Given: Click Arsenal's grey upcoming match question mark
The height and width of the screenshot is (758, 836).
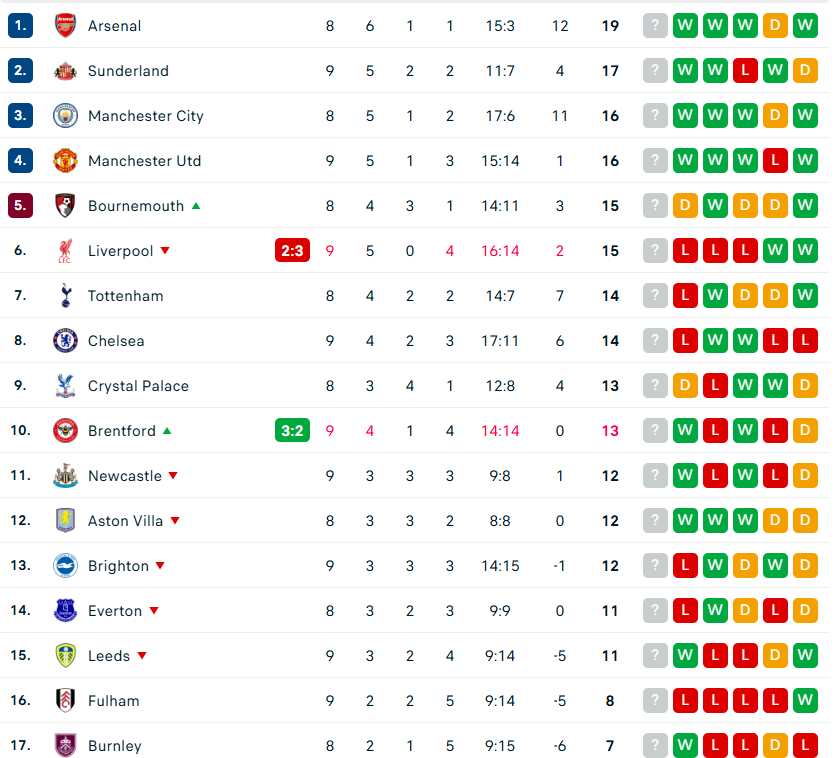Looking at the screenshot, I should pos(655,26).
